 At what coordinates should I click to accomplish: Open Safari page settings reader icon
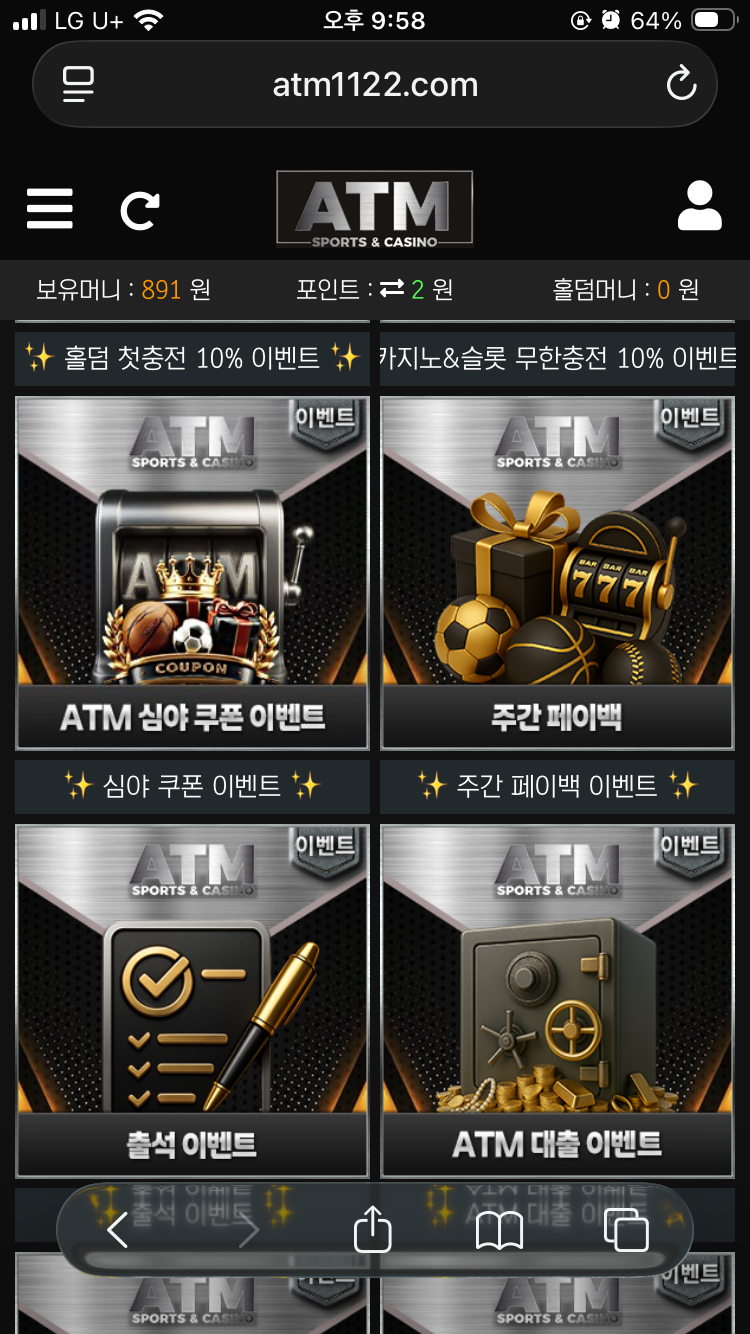click(x=78, y=84)
